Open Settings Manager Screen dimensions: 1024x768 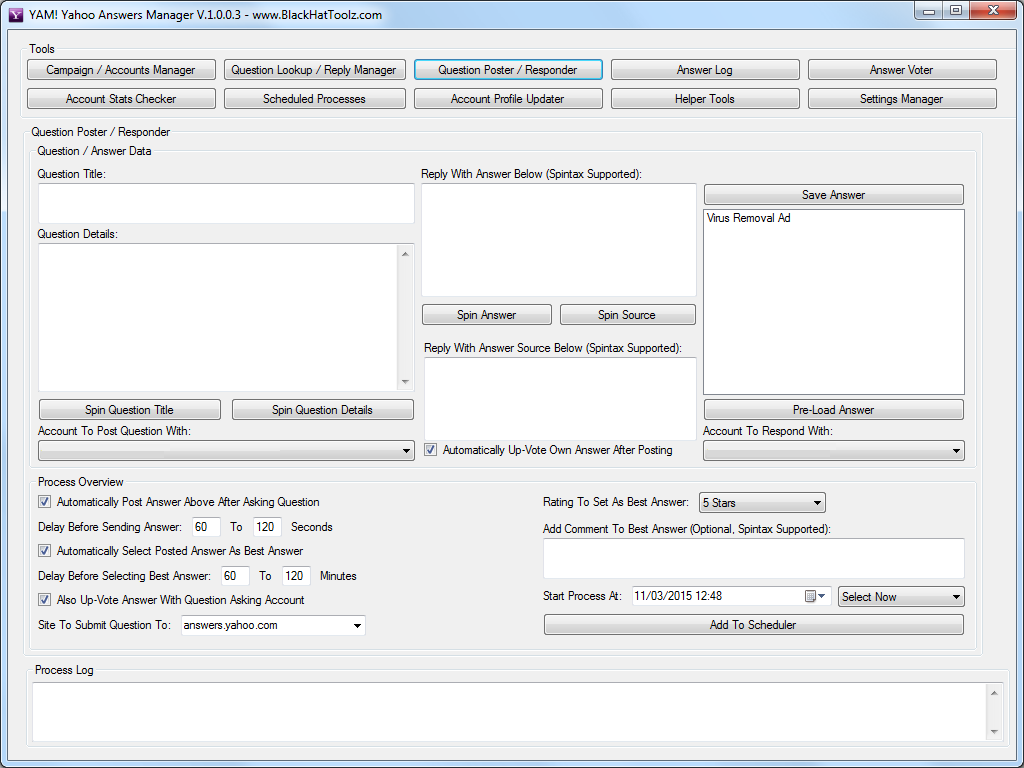902,99
